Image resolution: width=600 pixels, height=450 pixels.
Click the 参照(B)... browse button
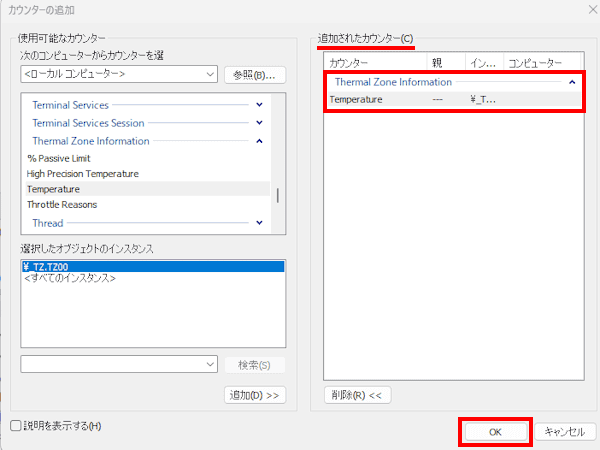[254, 74]
